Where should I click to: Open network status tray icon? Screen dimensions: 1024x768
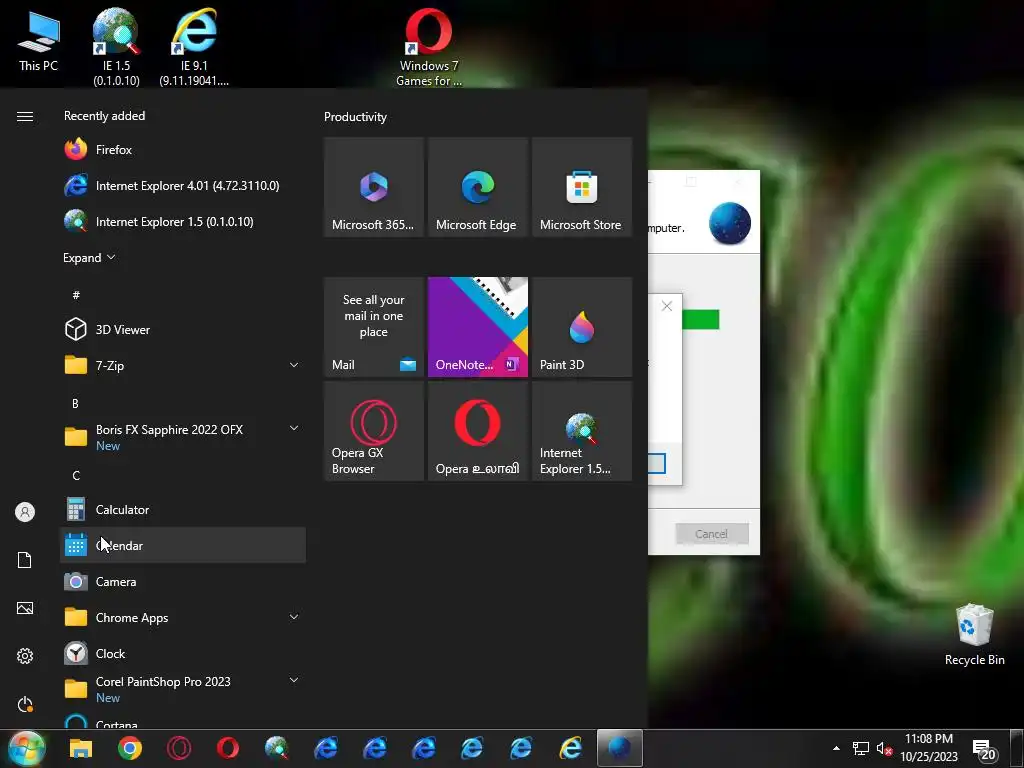click(x=861, y=748)
